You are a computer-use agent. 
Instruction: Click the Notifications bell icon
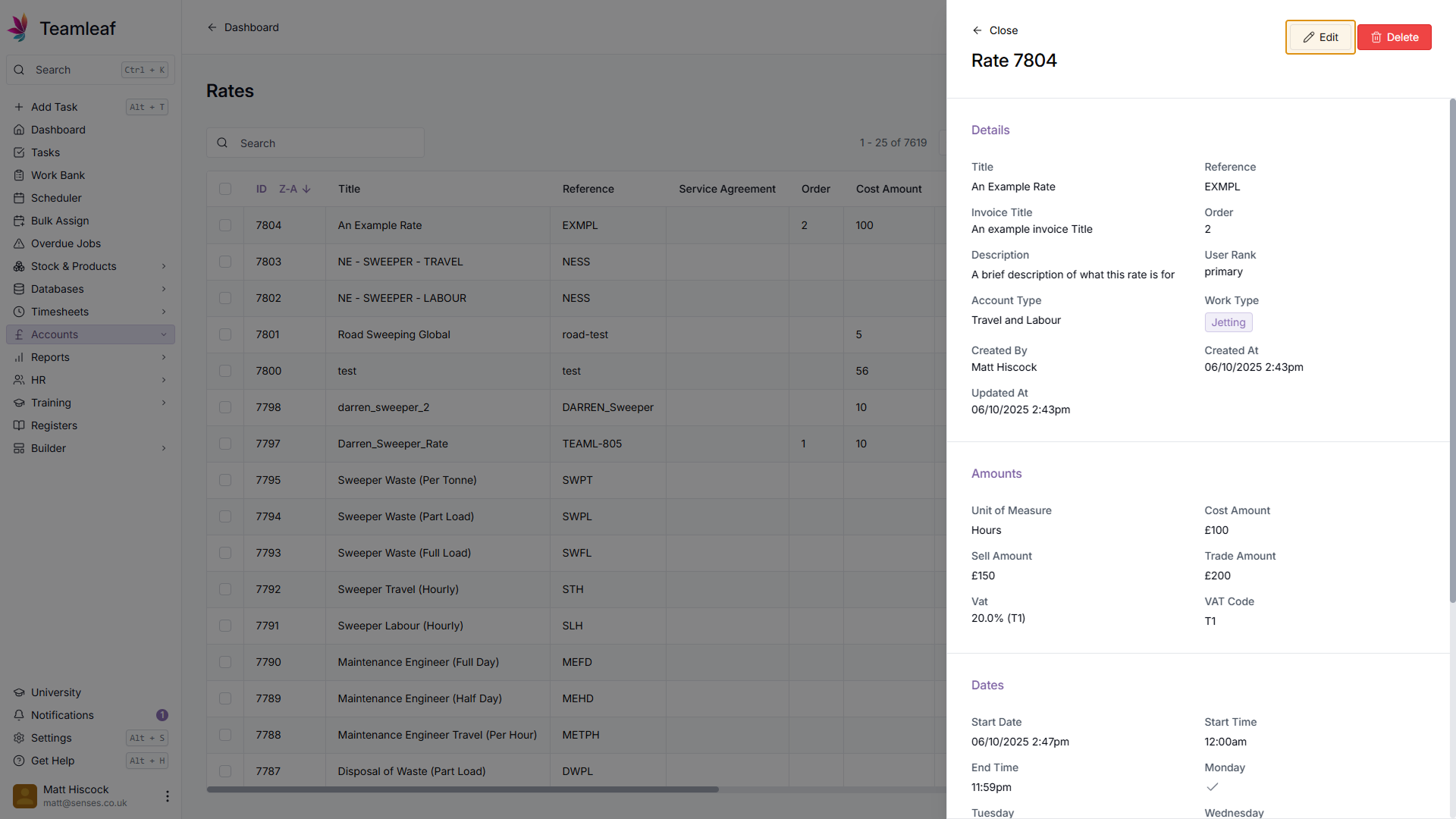[x=19, y=715]
